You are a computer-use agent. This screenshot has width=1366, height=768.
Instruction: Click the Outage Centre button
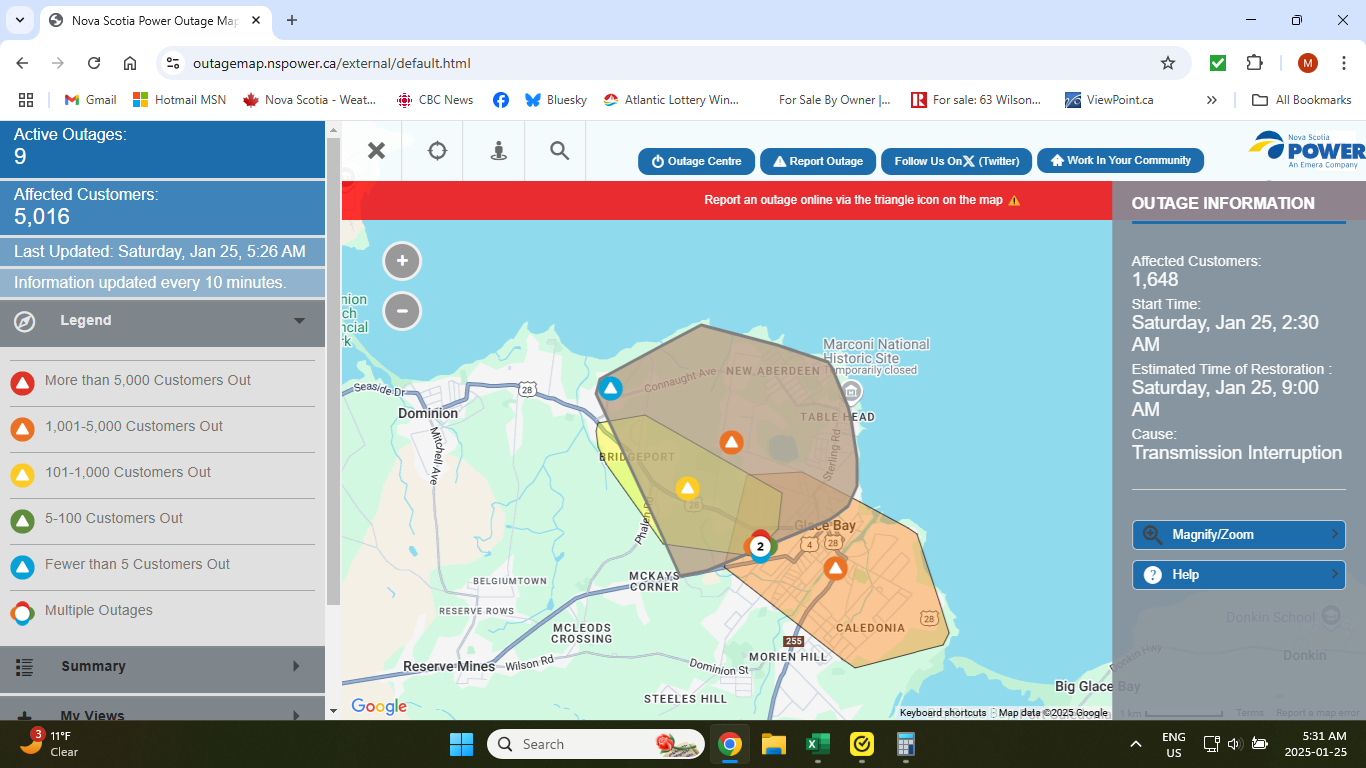click(696, 161)
